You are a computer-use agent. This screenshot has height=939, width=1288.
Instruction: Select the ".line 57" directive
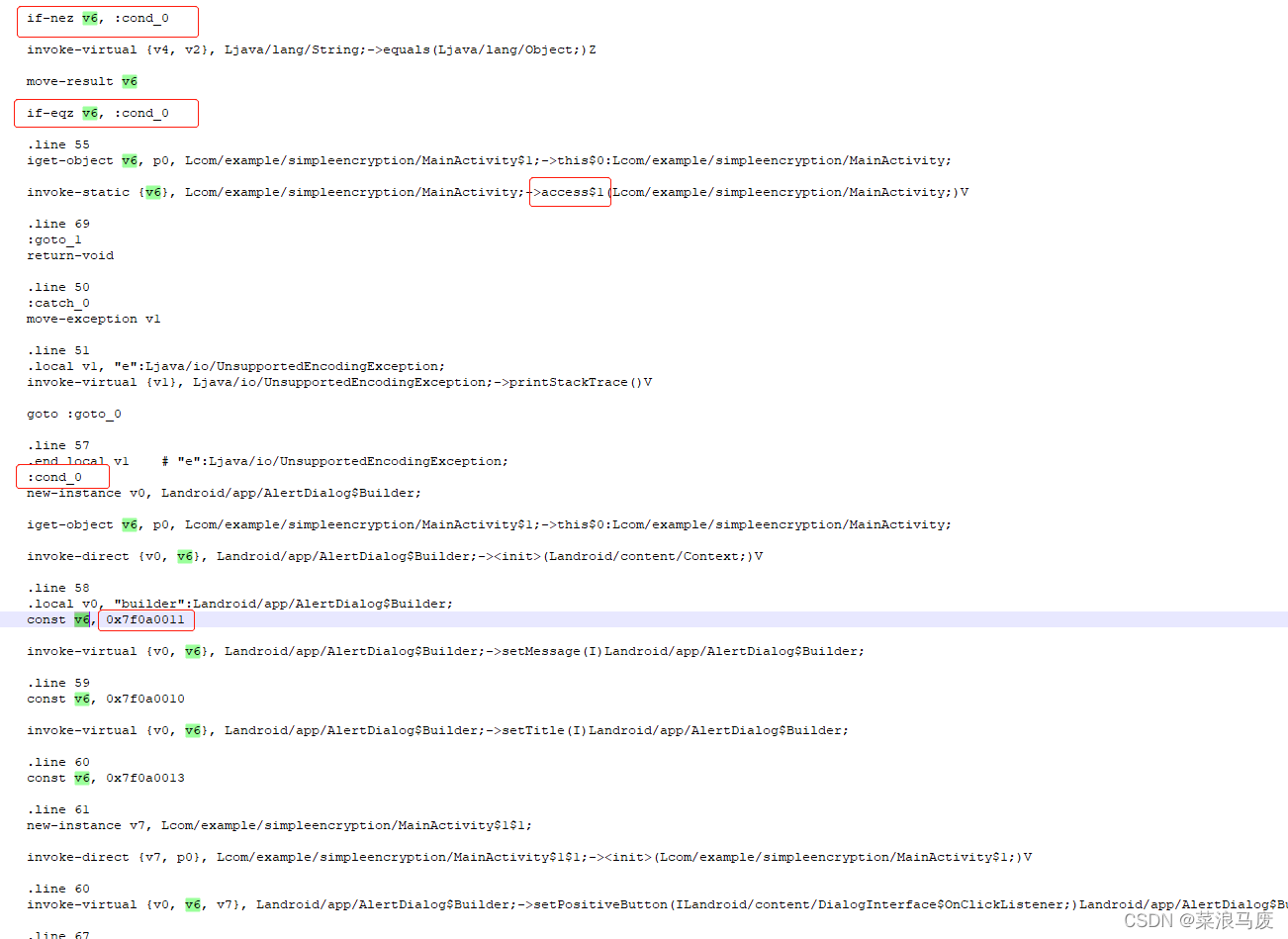pyautogui.click(x=58, y=445)
